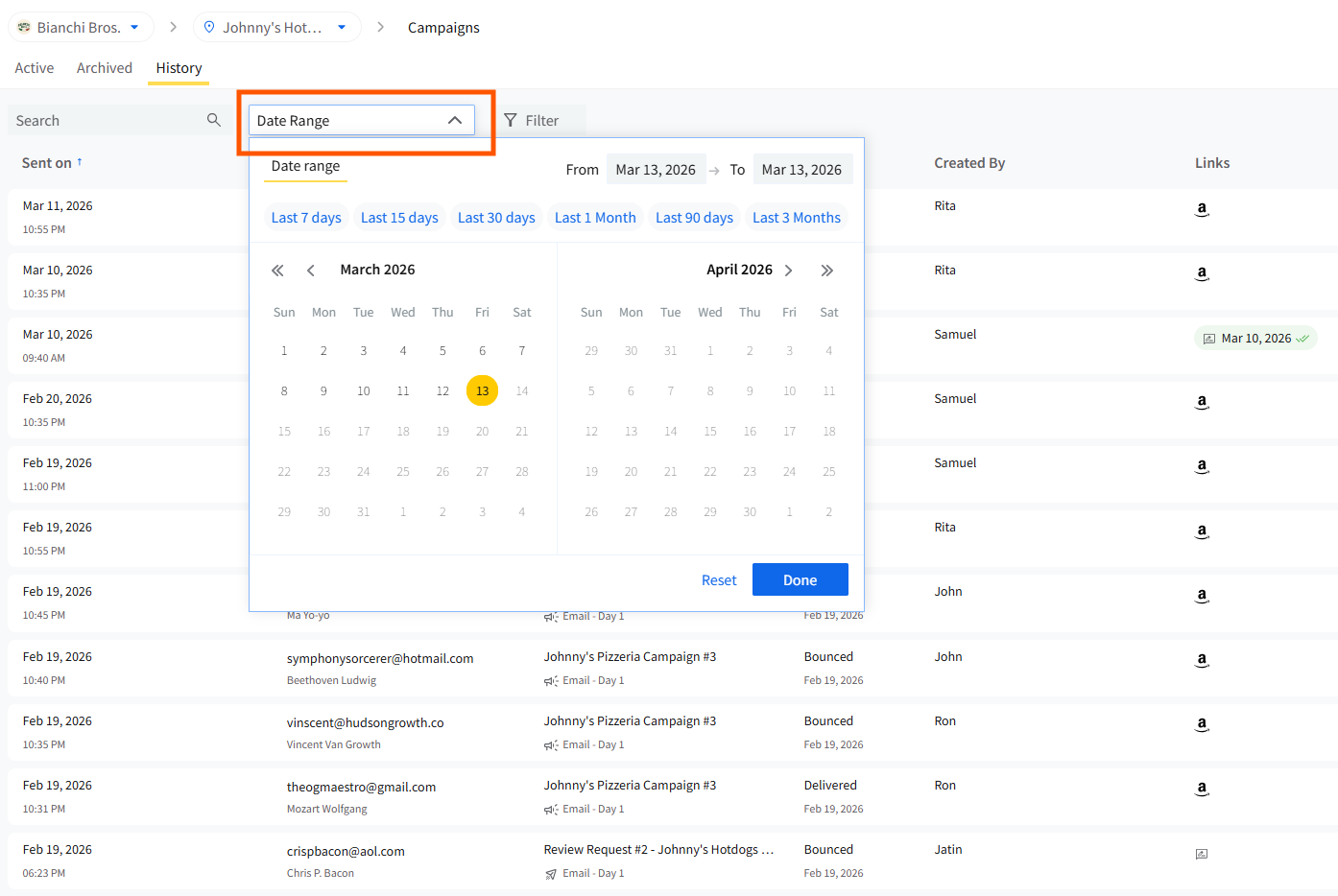The image size is (1338, 896).
Task: Go to next month chevron
Action: [x=789, y=271]
